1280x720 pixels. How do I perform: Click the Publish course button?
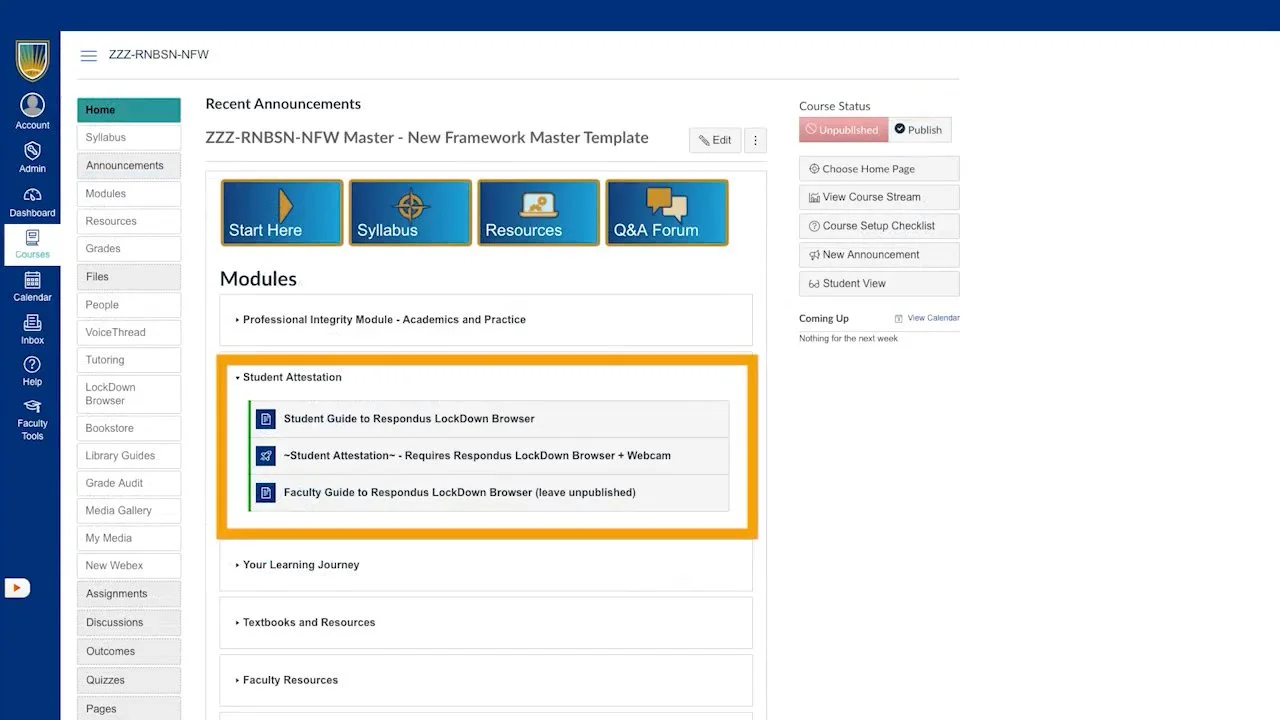919,130
